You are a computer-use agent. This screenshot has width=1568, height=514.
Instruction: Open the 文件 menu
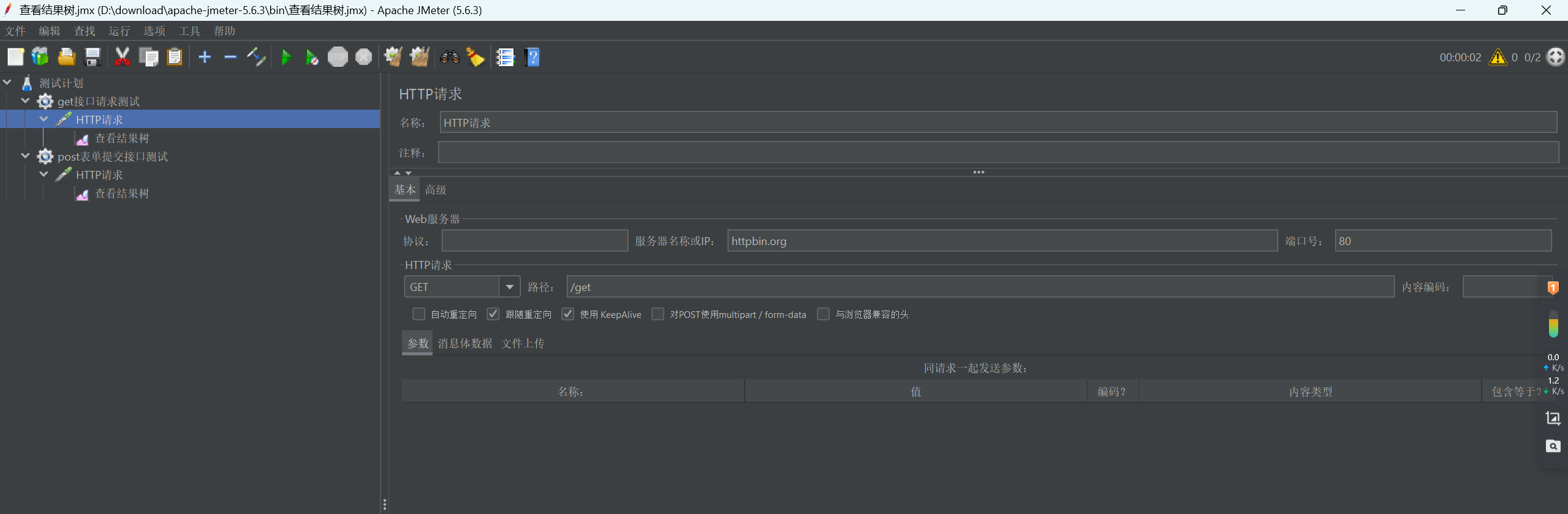pyautogui.click(x=15, y=31)
